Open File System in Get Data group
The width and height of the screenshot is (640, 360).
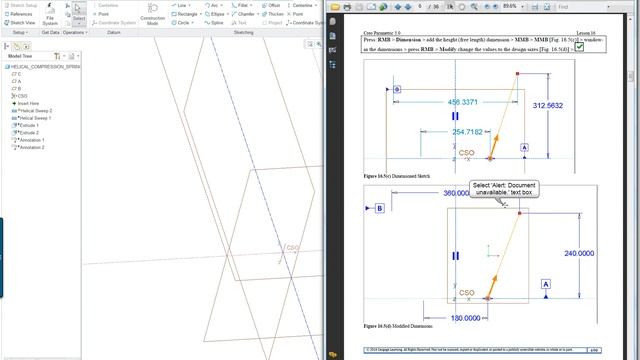tap(50, 14)
